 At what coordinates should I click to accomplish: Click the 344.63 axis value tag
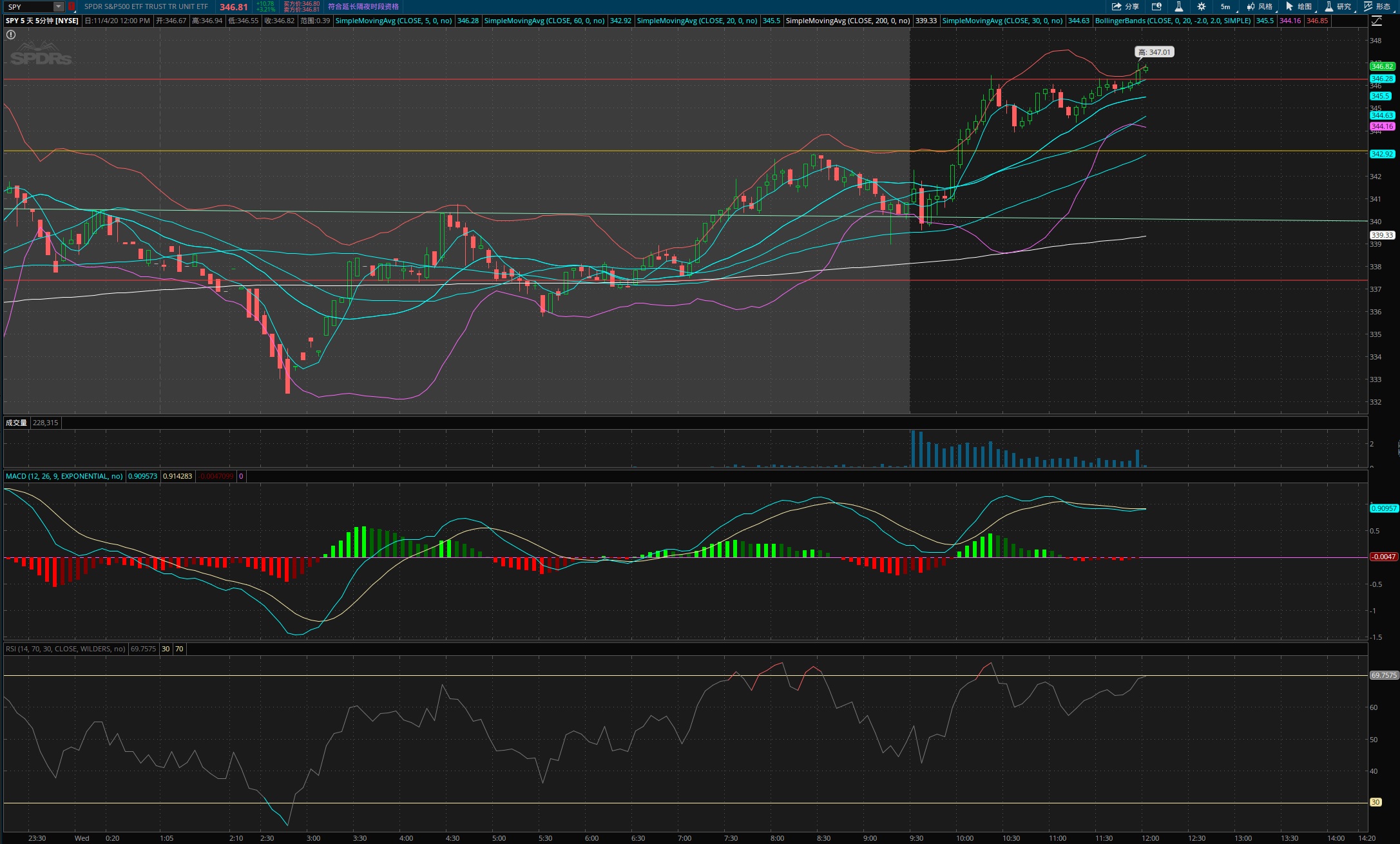(1383, 115)
